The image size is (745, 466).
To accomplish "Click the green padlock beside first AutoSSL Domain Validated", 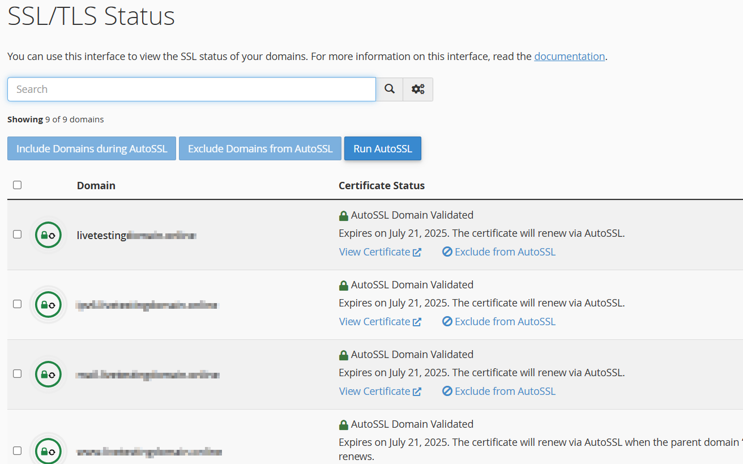I will coord(344,216).
